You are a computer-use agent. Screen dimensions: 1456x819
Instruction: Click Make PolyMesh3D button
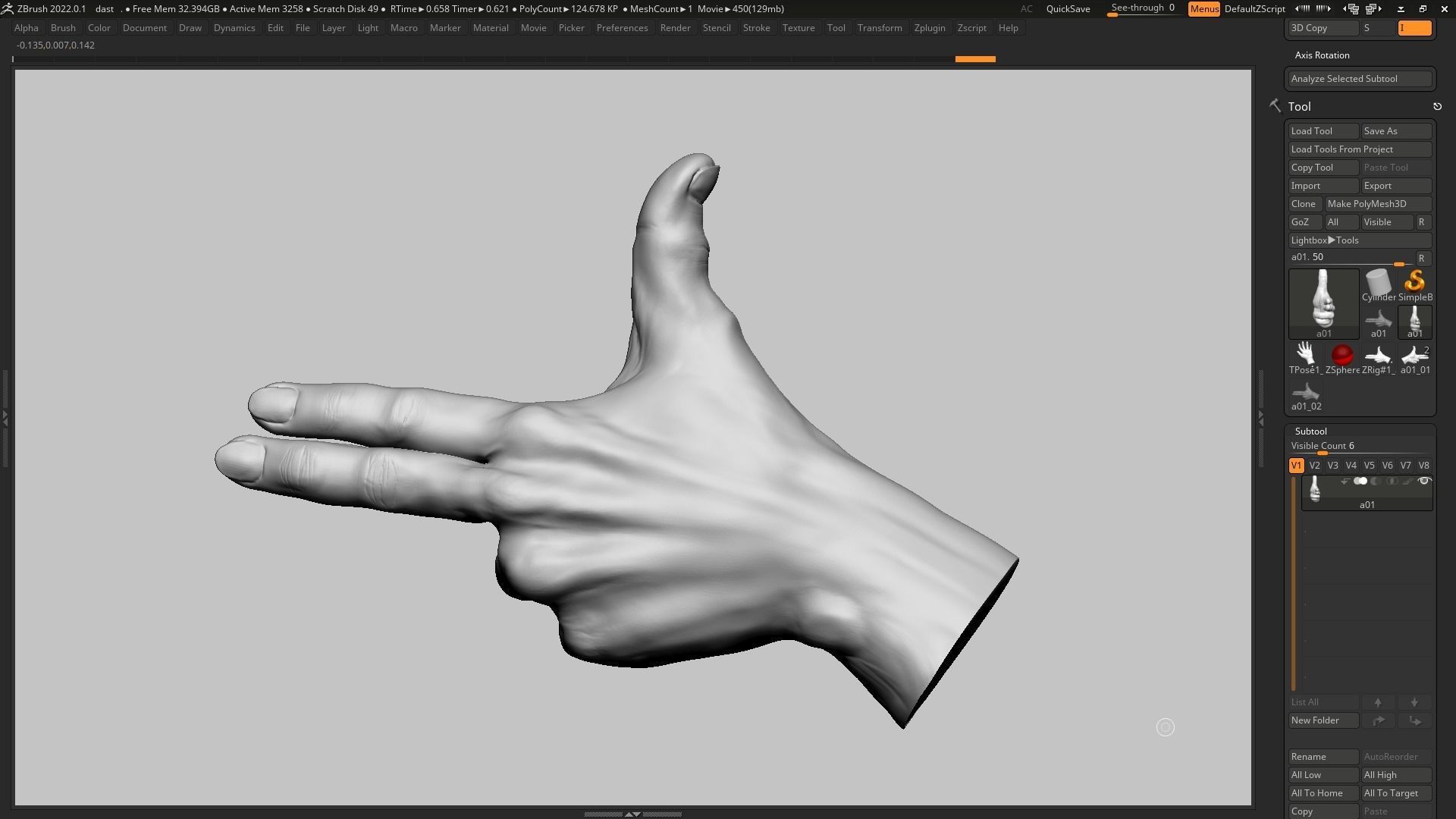tap(1378, 204)
